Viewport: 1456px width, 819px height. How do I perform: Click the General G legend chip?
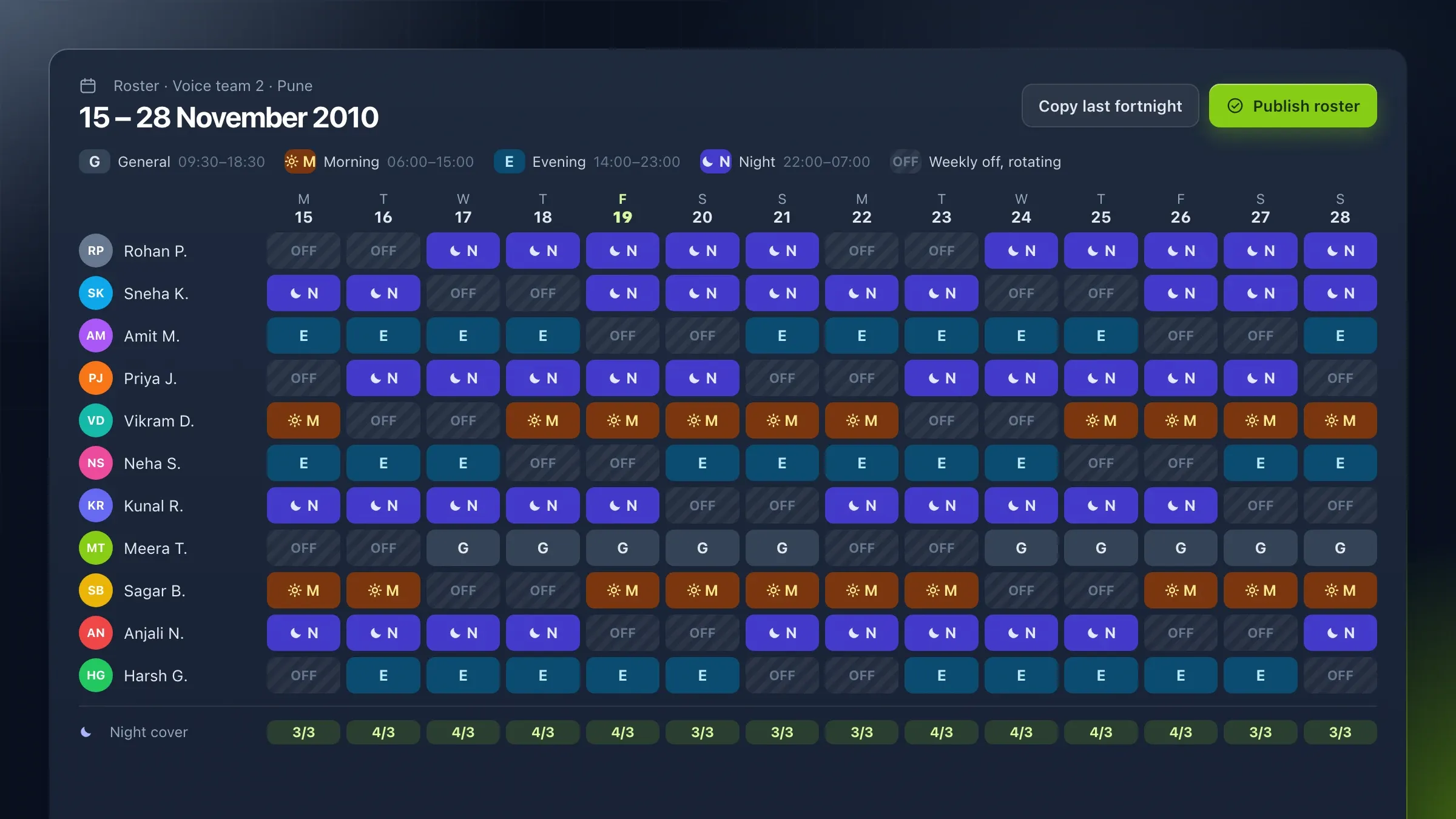(x=95, y=161)
